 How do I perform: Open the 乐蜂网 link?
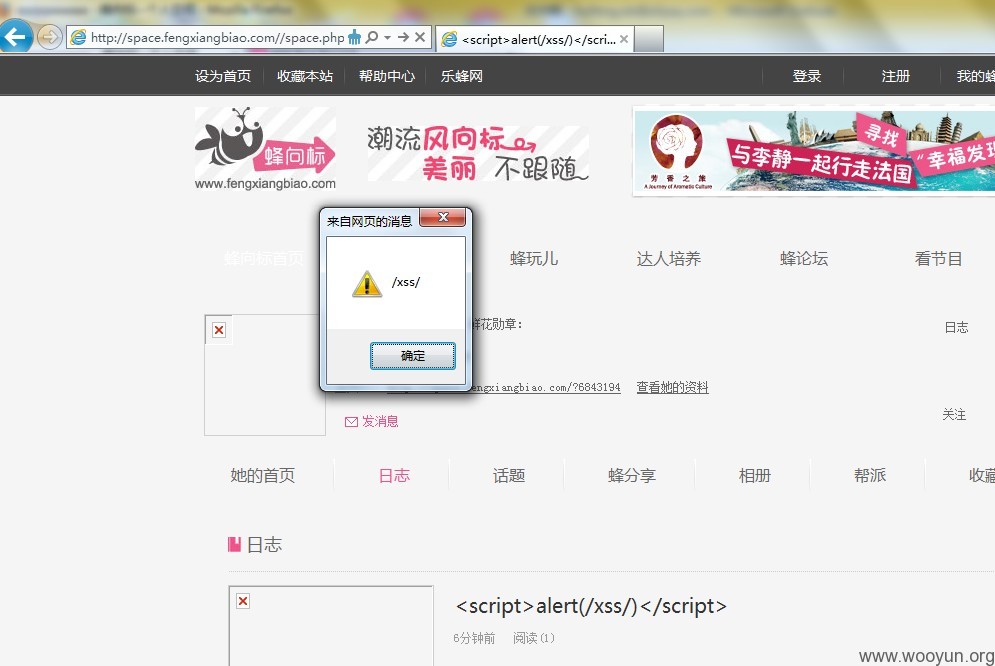coord(461,76)
